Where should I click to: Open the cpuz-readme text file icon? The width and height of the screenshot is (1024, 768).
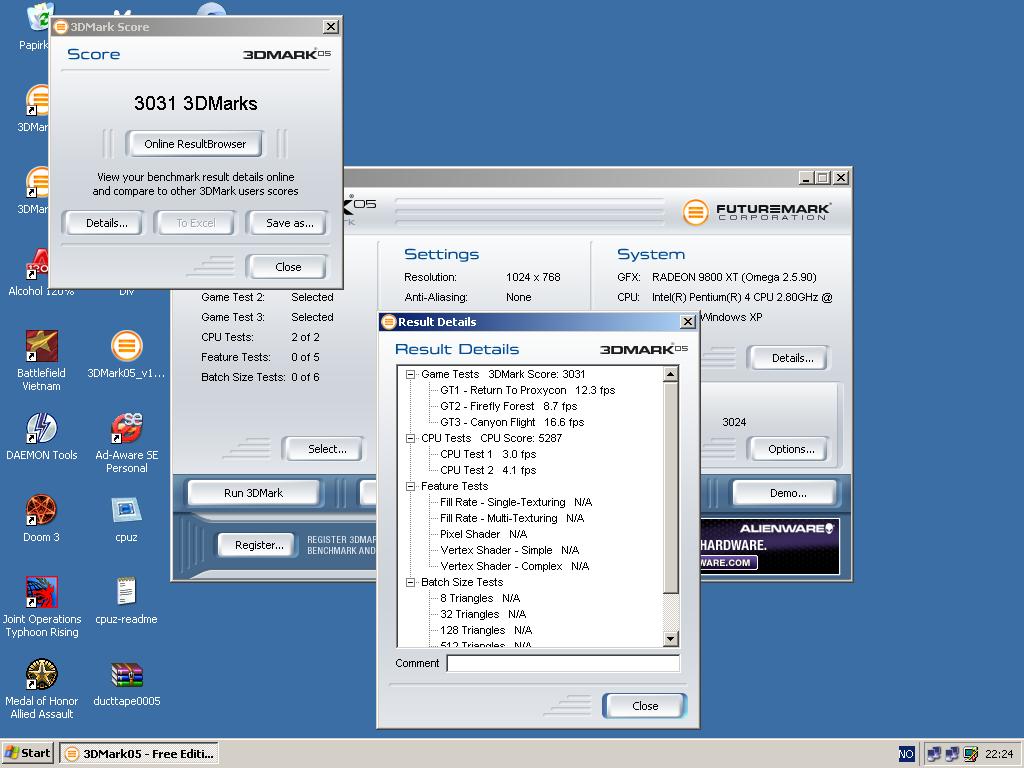coord(126,601)
